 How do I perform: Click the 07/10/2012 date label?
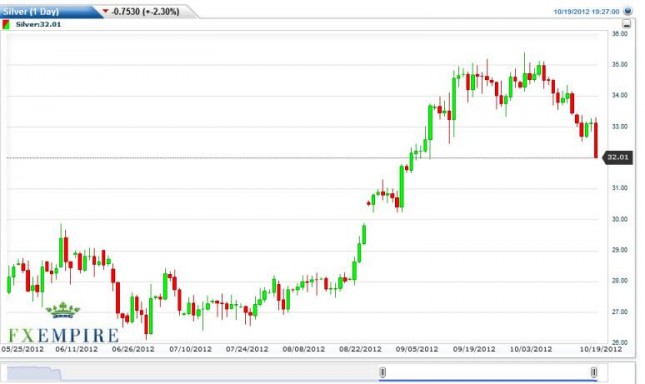[190, 349]
